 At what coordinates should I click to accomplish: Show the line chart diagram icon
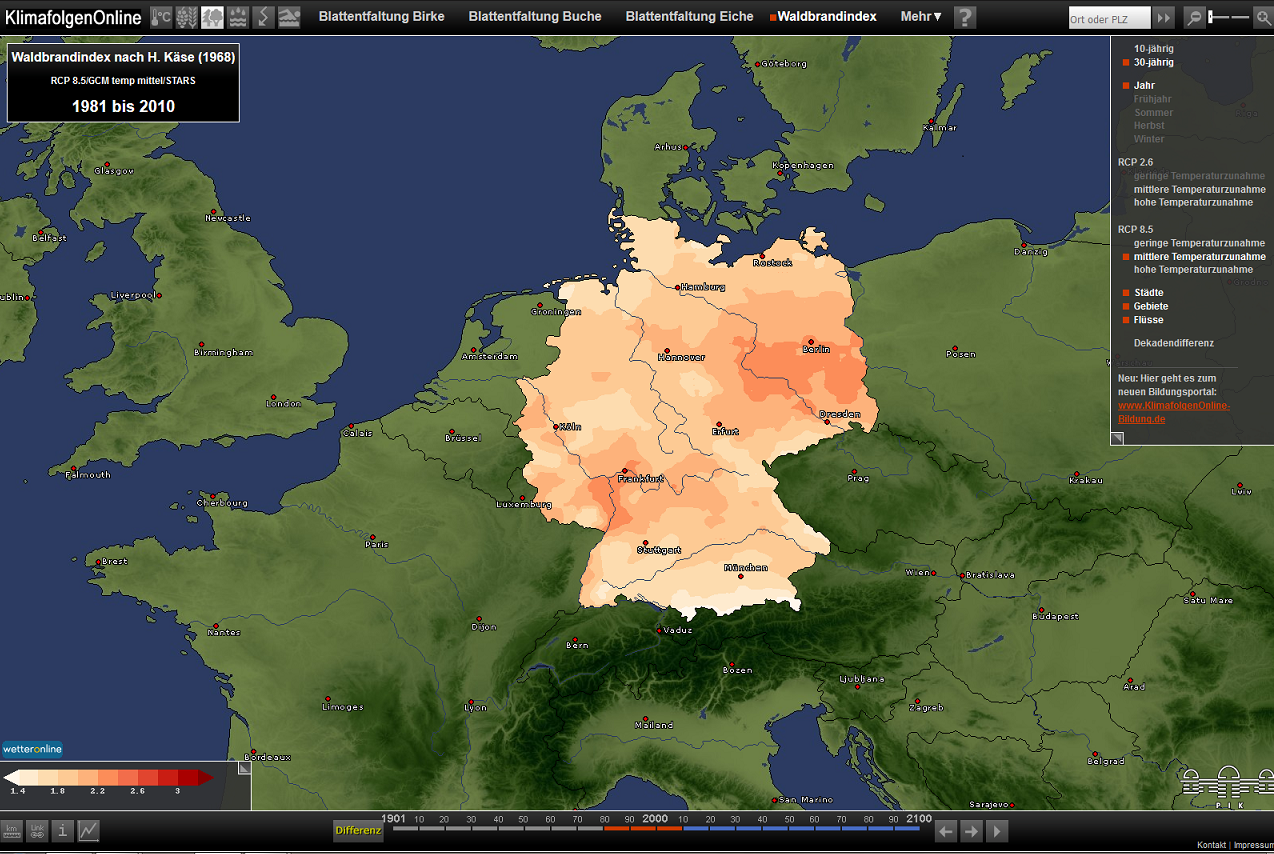coord(89,830)
